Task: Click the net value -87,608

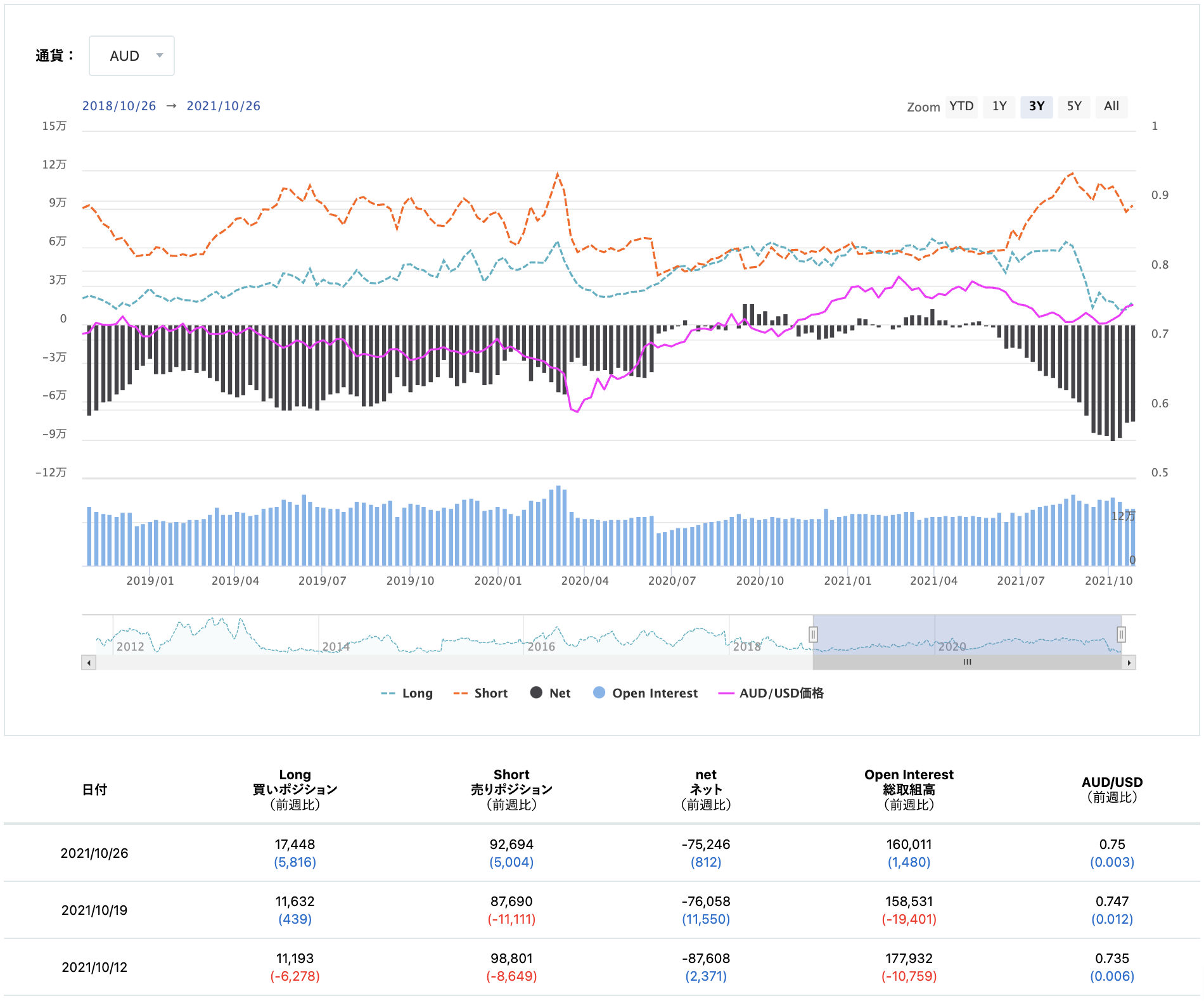Action: click(x=706, y=959)
